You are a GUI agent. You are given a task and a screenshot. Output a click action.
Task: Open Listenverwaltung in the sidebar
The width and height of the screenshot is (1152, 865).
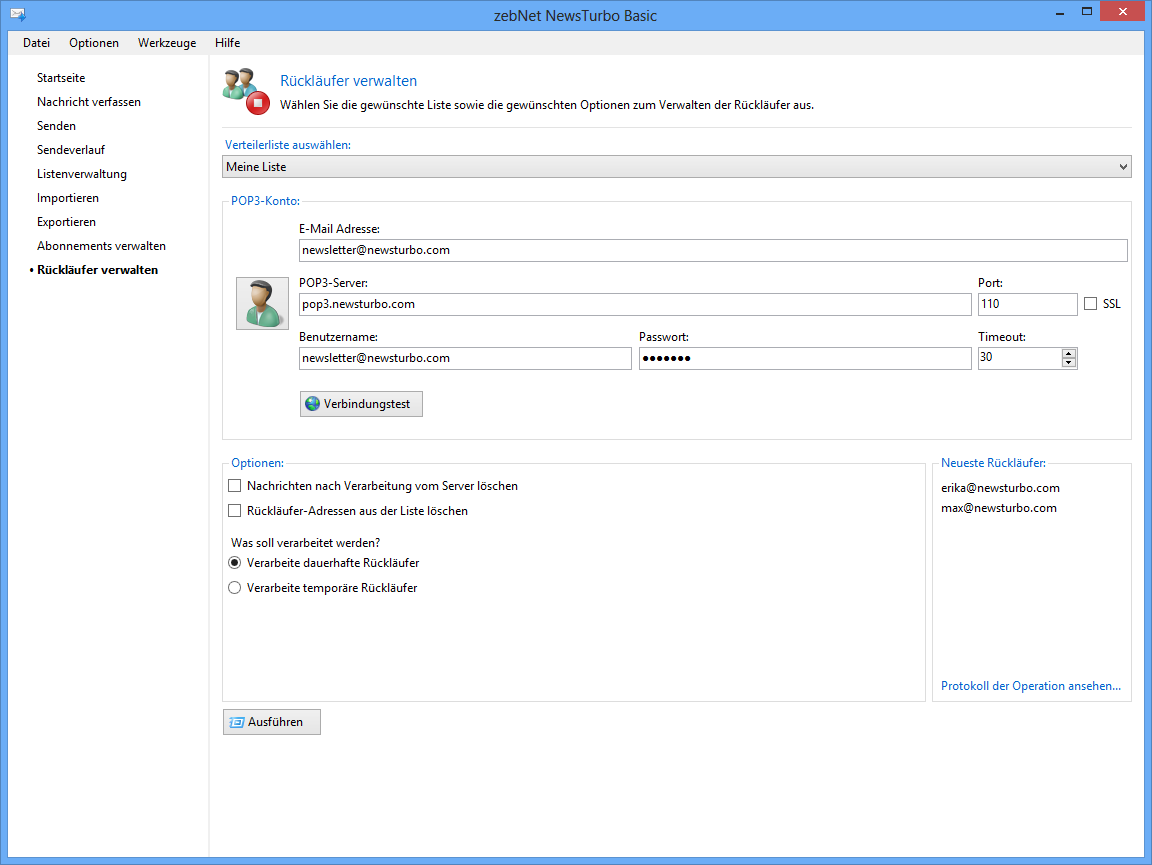[x=82, y=174]
